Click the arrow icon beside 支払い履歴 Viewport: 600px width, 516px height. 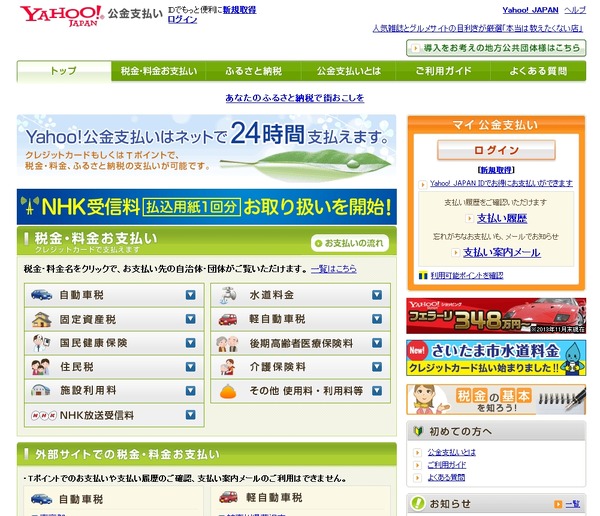point(469,219)
